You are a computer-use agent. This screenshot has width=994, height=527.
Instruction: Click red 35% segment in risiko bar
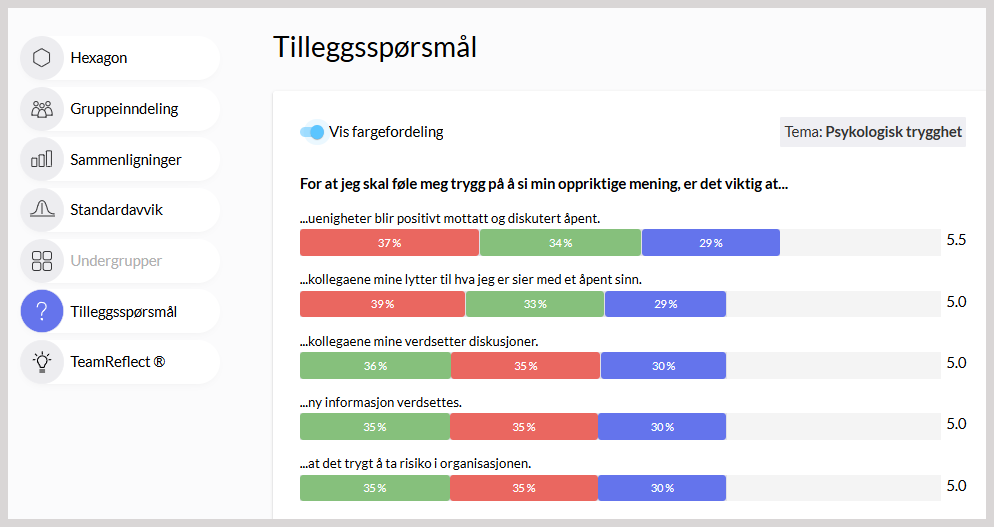(524, 488)
